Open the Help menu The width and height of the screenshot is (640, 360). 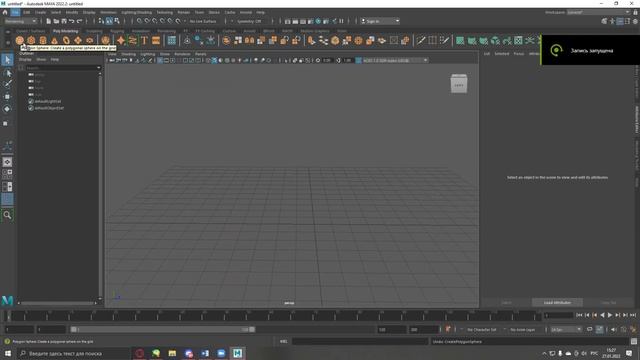coord(260,13)
